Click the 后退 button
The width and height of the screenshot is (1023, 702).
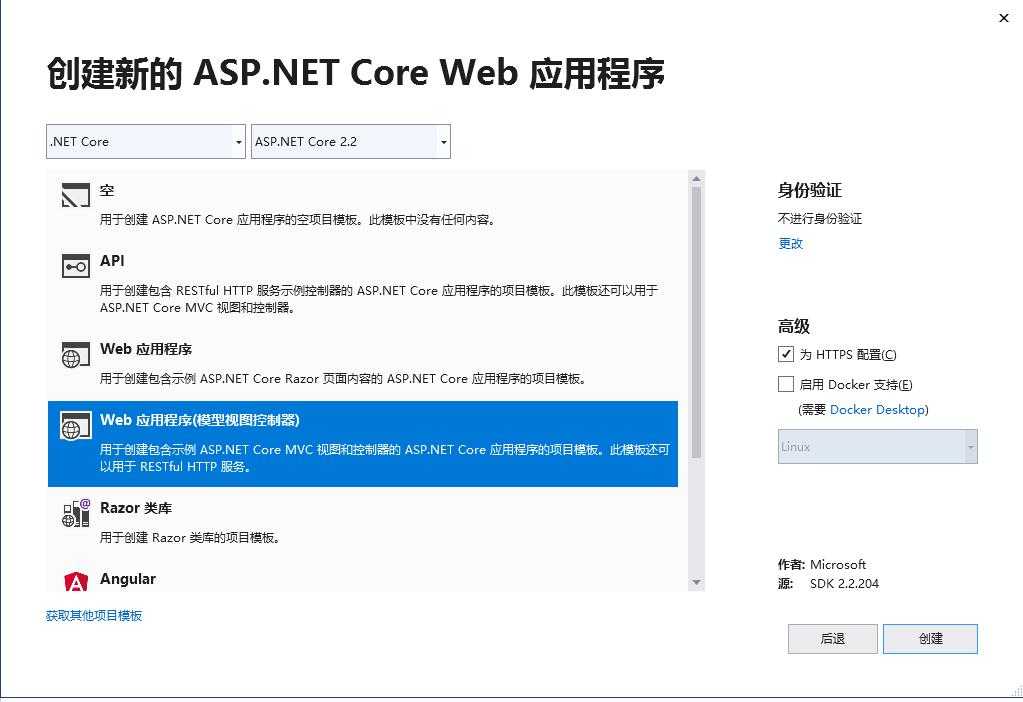click(x=832, y=639)
